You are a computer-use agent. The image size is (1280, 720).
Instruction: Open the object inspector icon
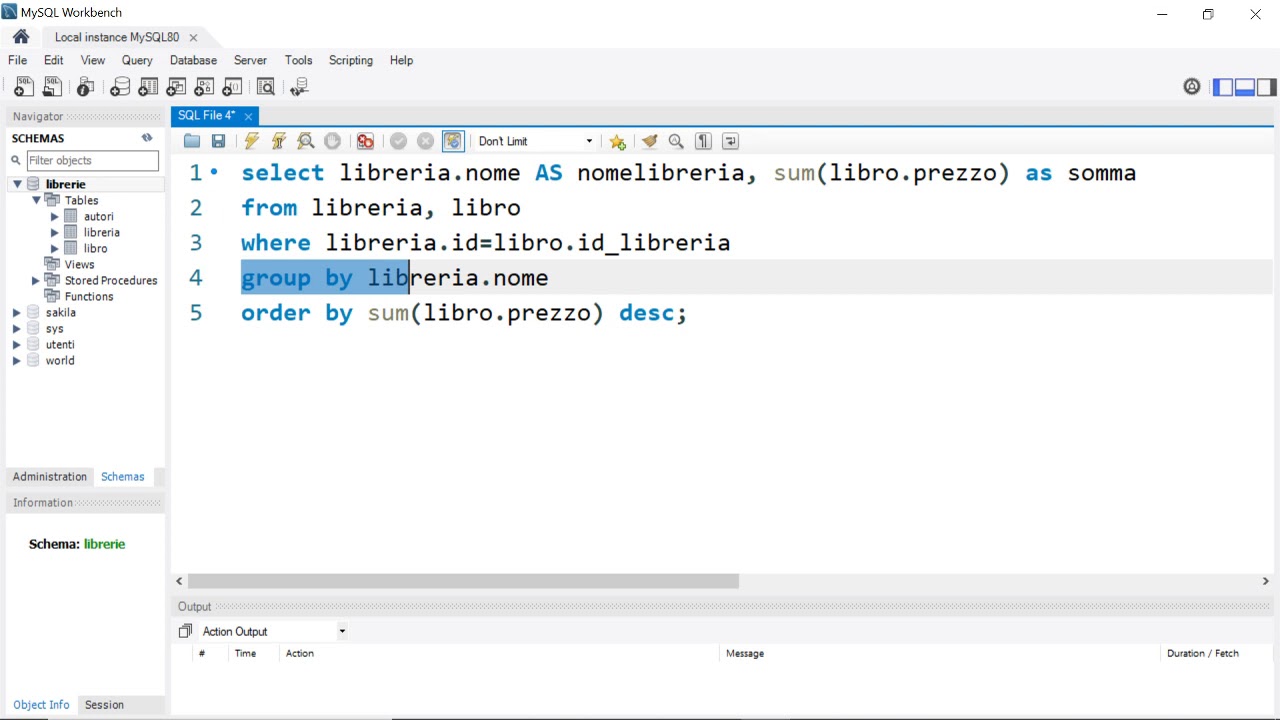click(x=86, y=87)
